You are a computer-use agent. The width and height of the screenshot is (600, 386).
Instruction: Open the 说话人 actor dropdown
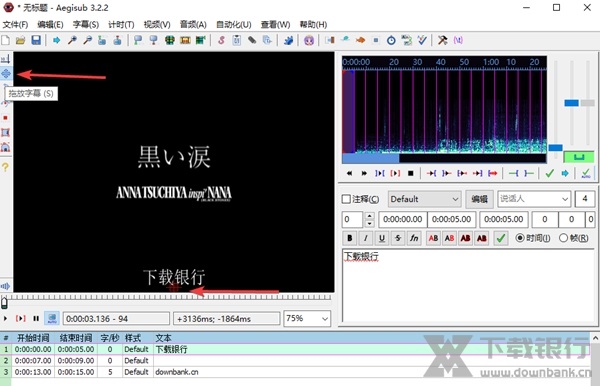tap(534, 199)
